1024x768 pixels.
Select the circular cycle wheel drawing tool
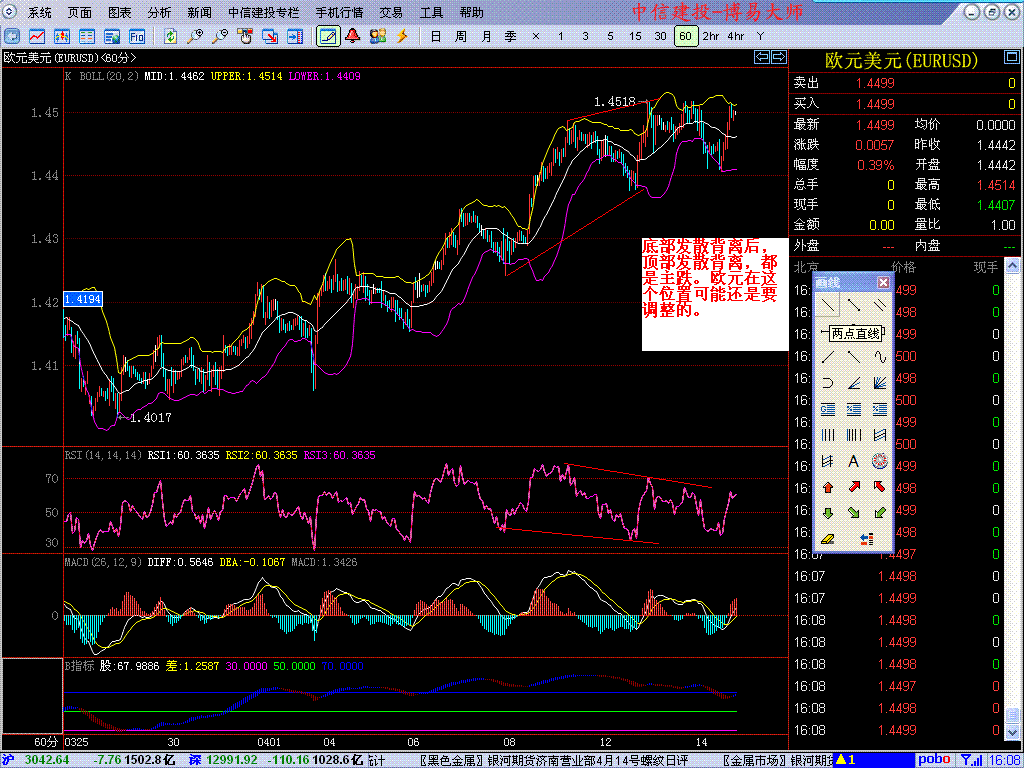(880, 461)
